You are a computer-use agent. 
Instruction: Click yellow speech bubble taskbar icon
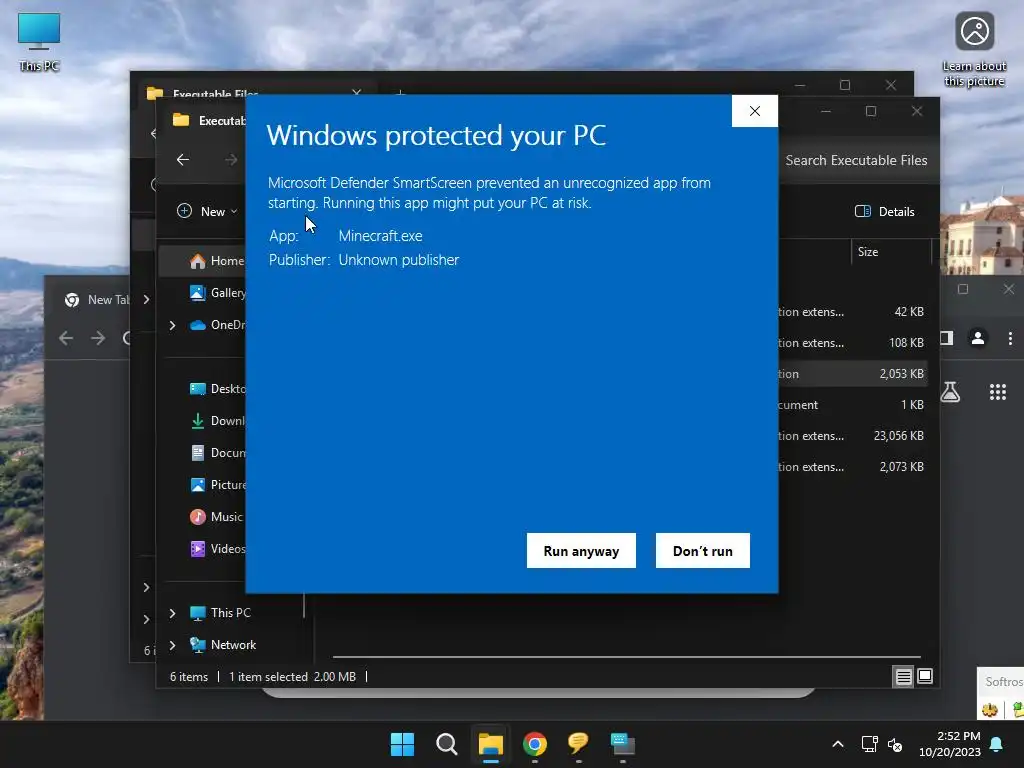[x=579, y=744]
